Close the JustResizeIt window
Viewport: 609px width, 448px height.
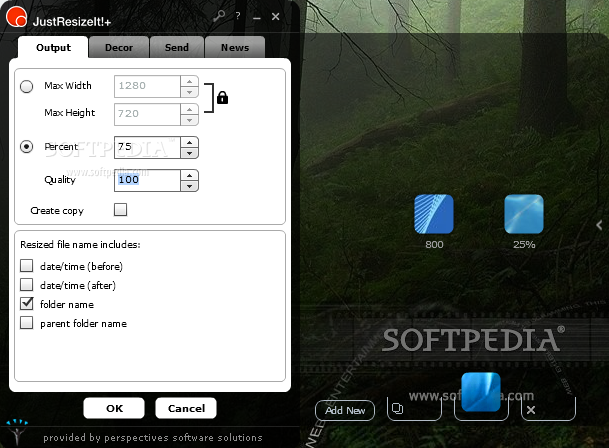(275, 16)
